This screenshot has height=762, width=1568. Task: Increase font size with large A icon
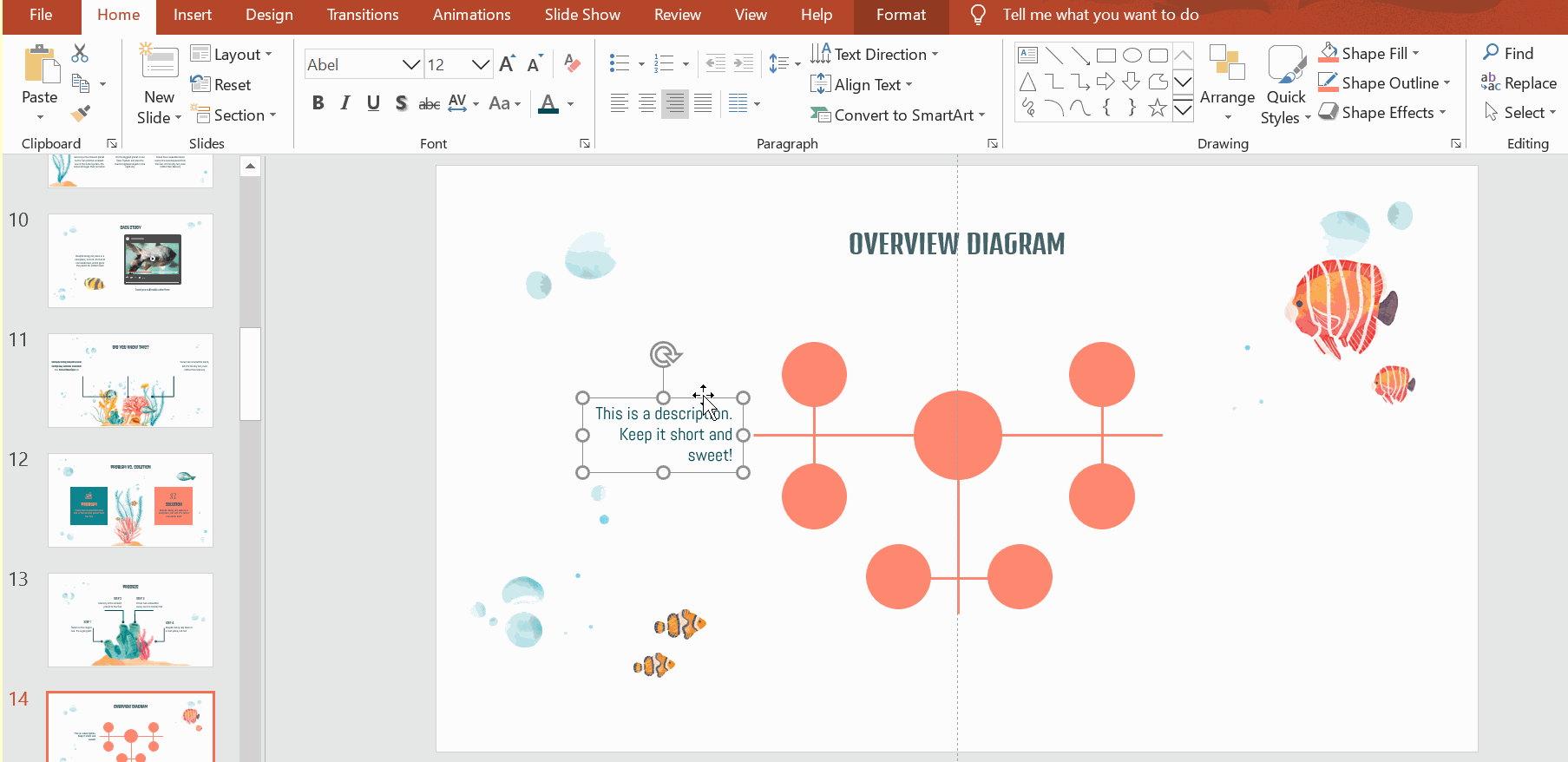point(508,63)
